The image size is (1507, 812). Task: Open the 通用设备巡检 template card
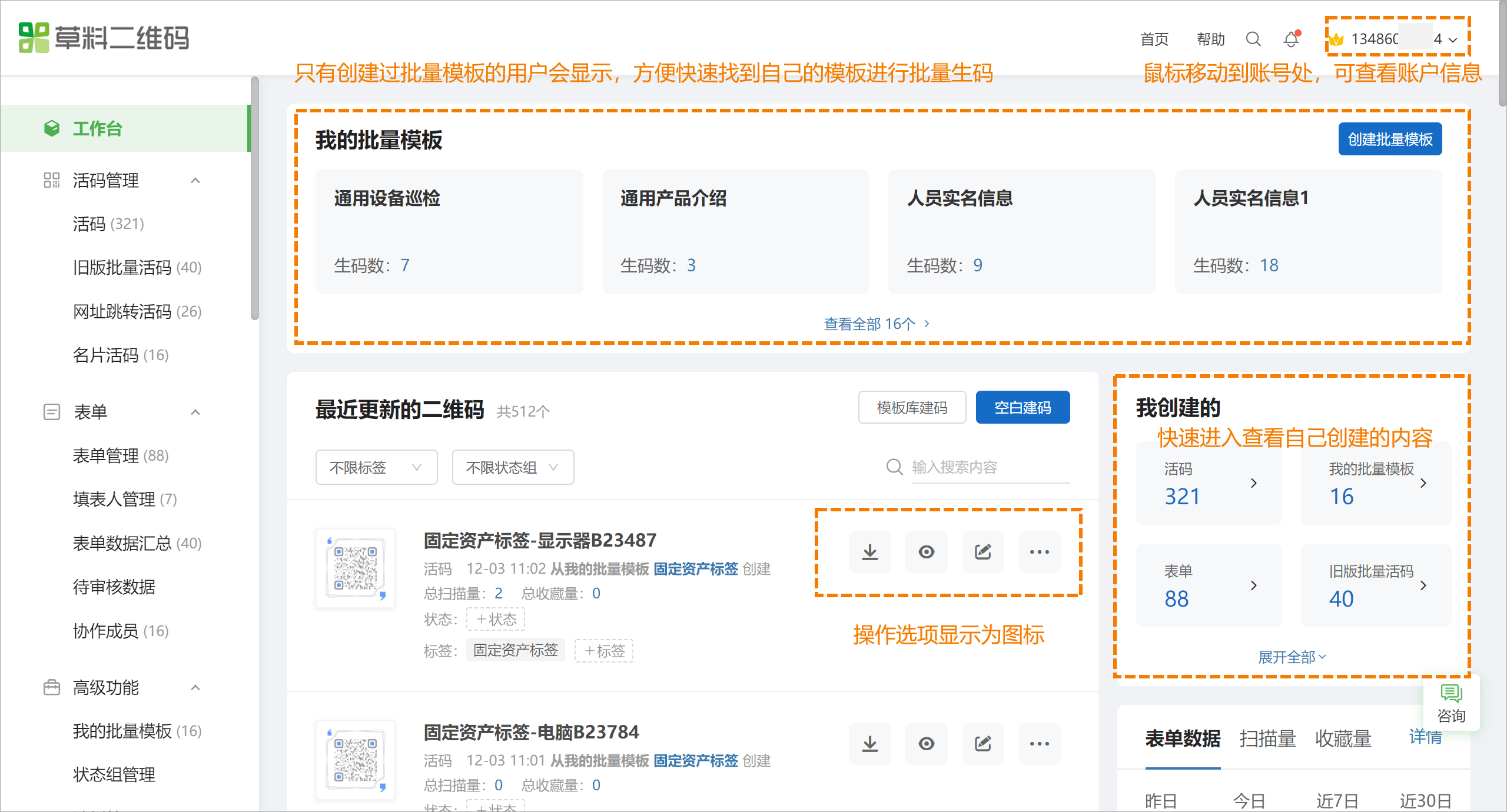point(449,232)
